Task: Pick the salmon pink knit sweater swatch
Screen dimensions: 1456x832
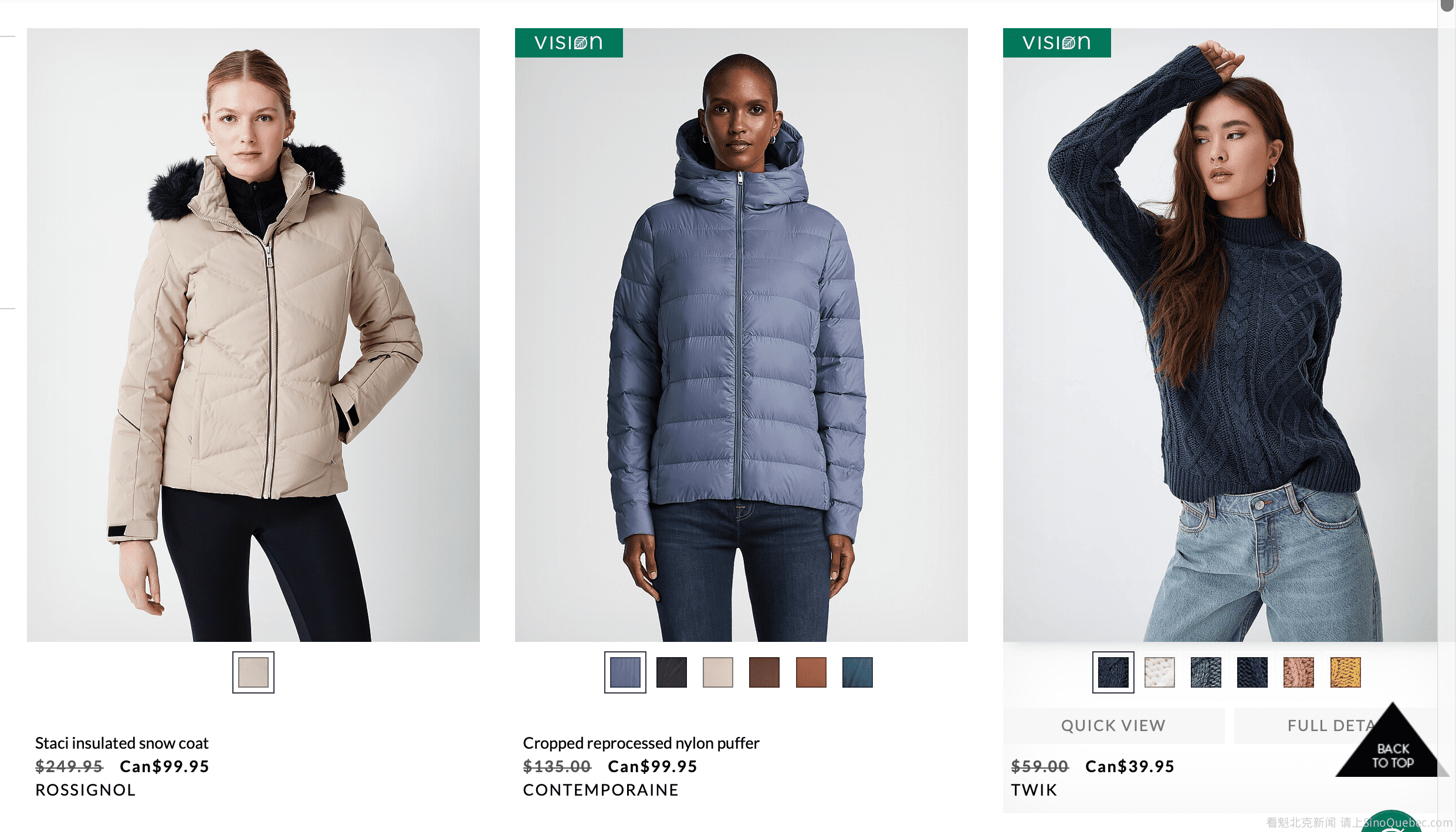Action: point(1298,672)
